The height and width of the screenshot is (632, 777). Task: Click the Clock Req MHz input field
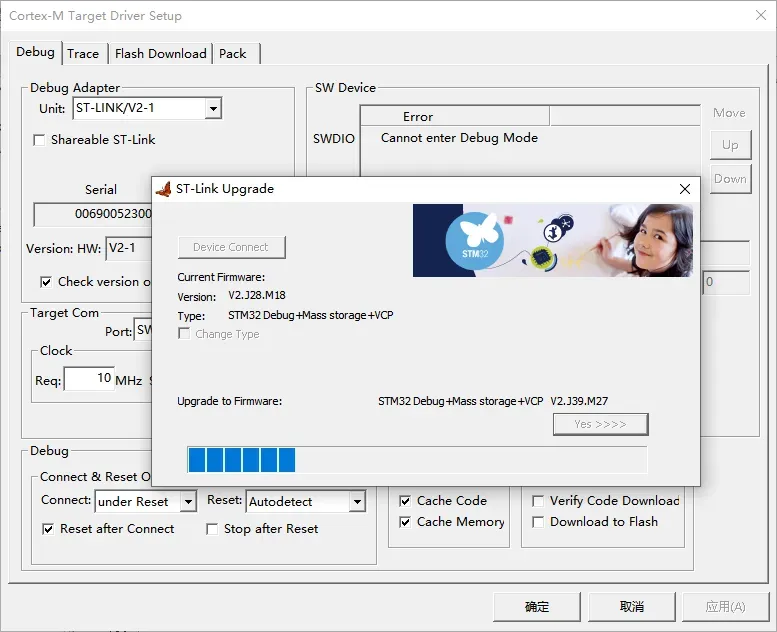(x=89, y=379)
